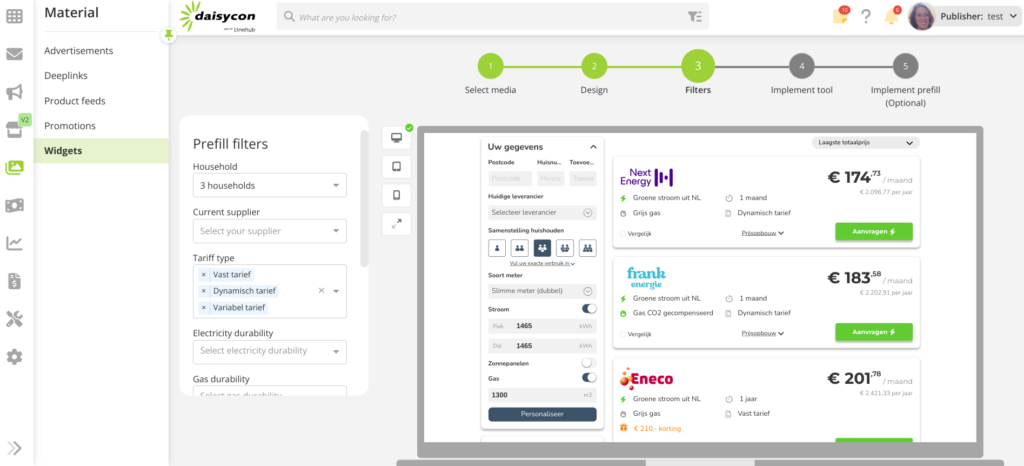
Task: Go to step 4 Implement tool
Action: tap(801, 67)
